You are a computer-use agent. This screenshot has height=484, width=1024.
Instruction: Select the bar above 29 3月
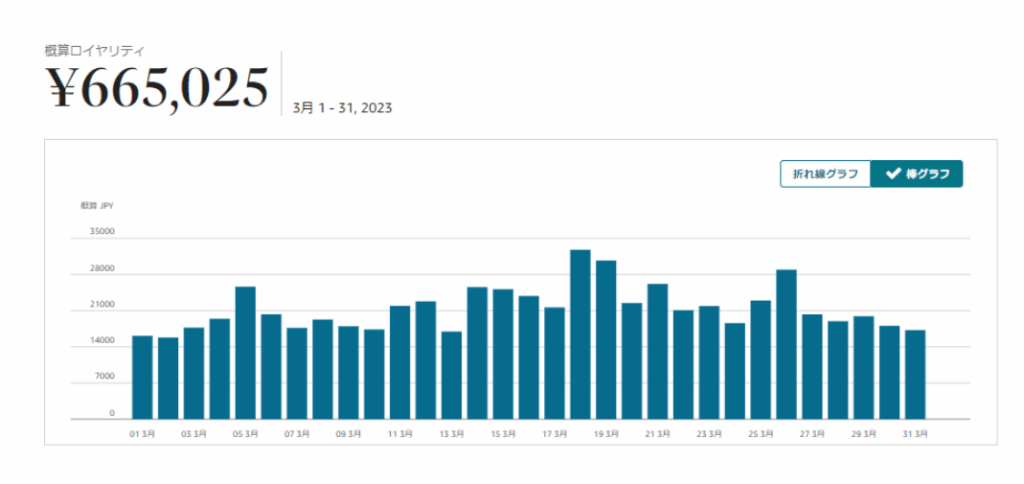[864, 368]
